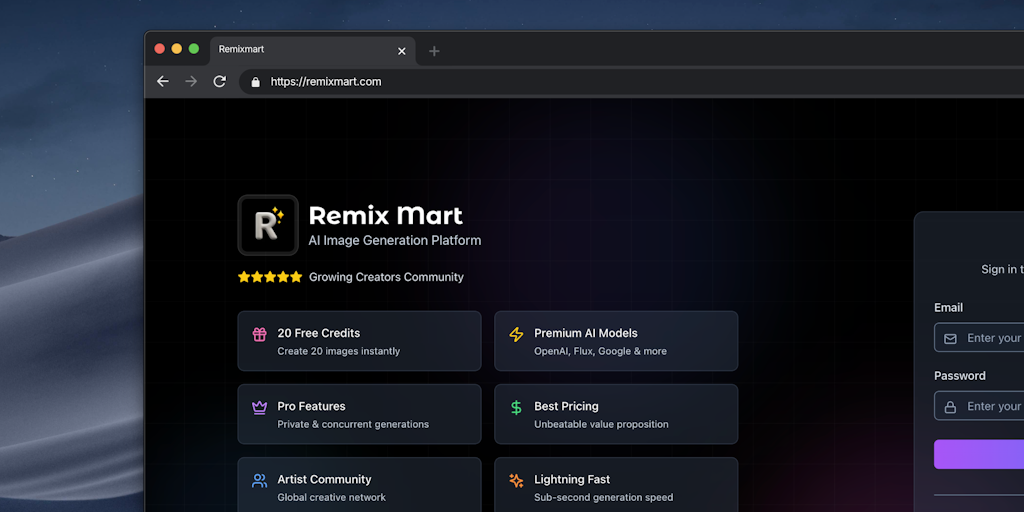
Task: Click Growing Creators Community text
Action: (386, 277)
